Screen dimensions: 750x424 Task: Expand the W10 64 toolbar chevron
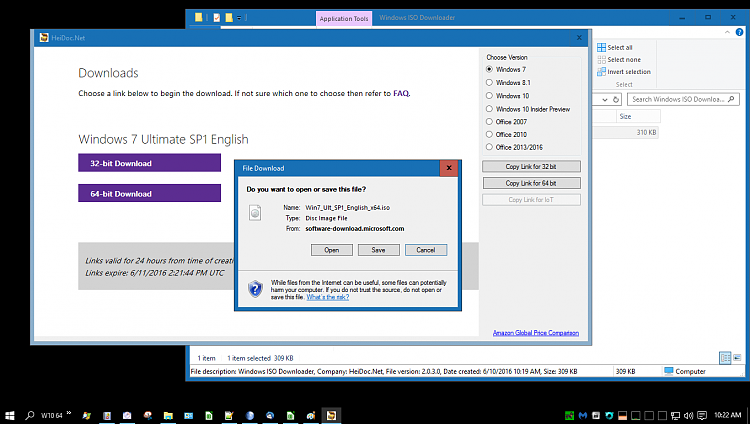pyautogui.click(x=69, y=413)
